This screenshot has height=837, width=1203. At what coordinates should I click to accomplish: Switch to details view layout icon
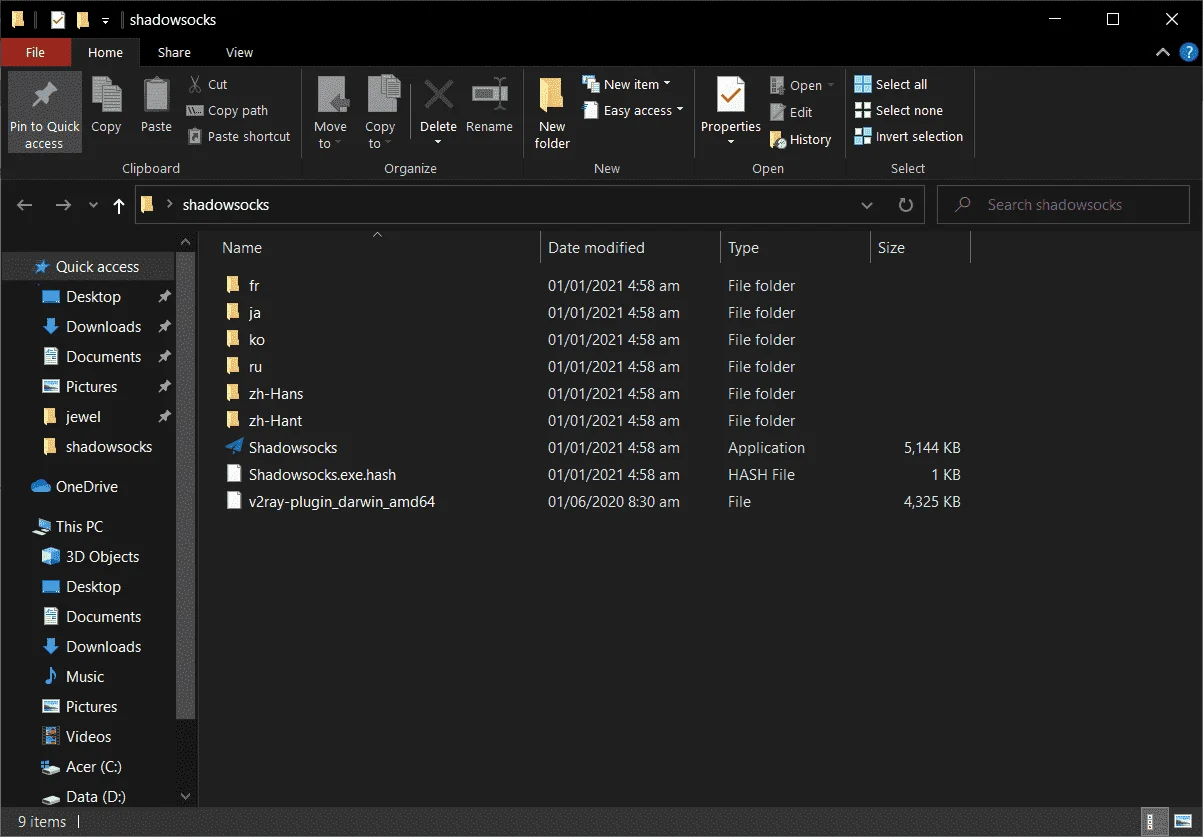[1154, 822]
